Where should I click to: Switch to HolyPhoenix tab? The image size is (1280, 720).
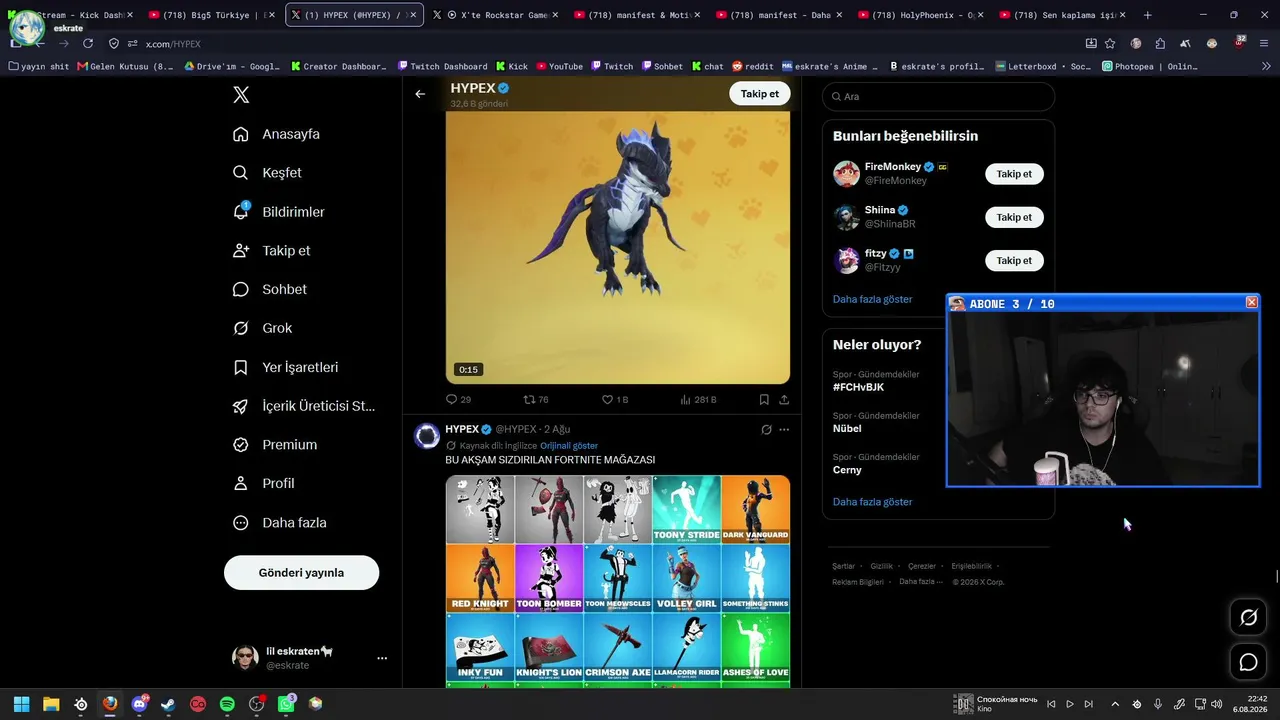(921, 15)
